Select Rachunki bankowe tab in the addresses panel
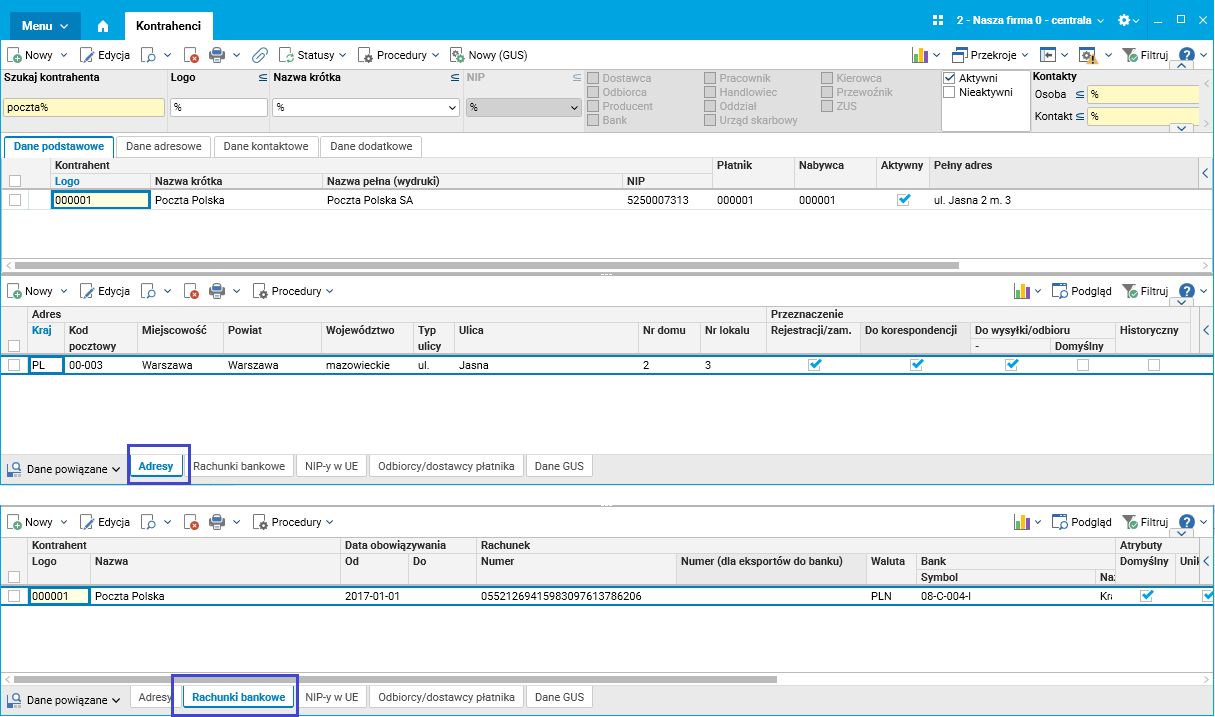This screenshot has width=1215, height=717. tap(239, 466)
